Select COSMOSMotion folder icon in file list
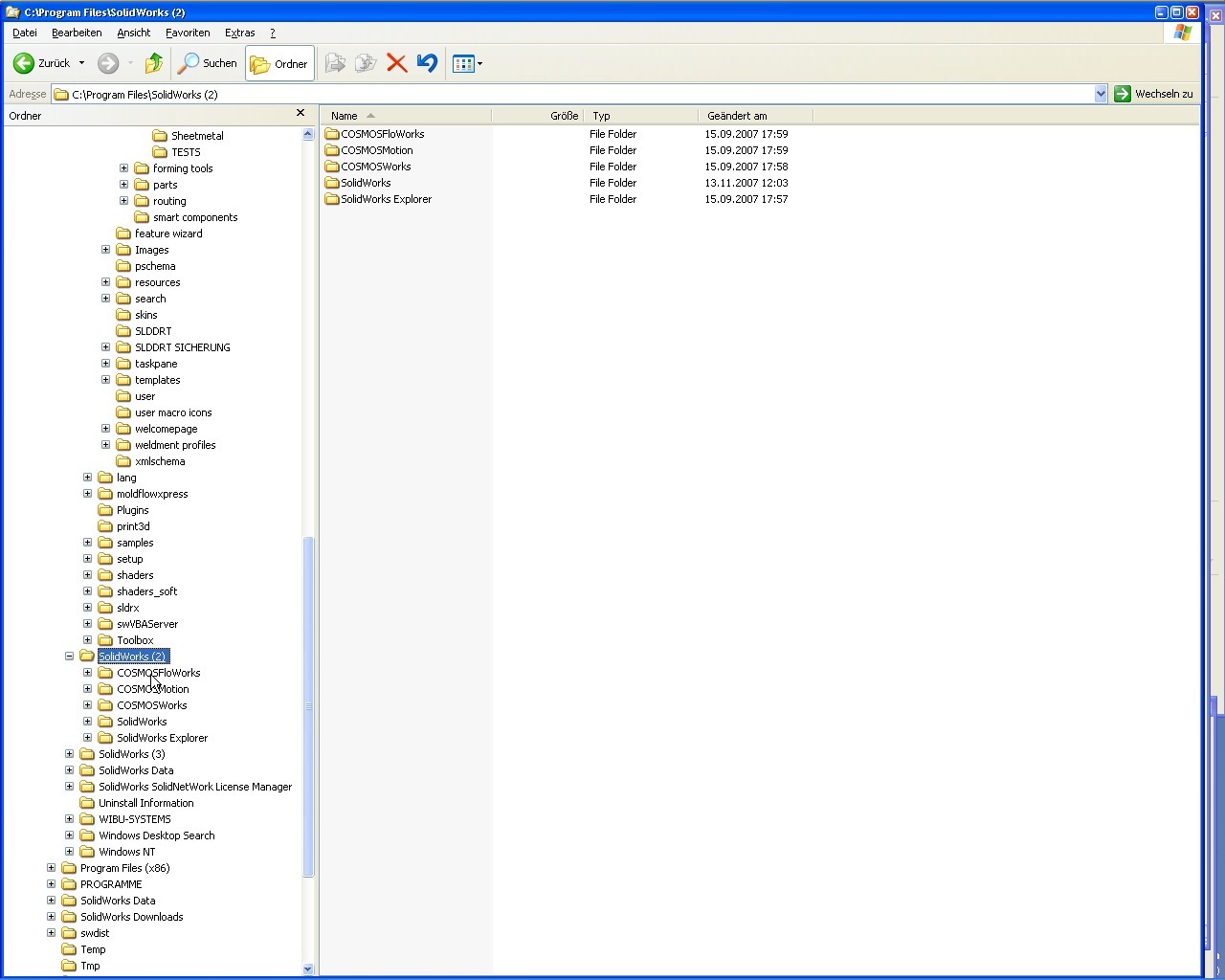Viewport: 1225px width, 980px height. (332, 150)
